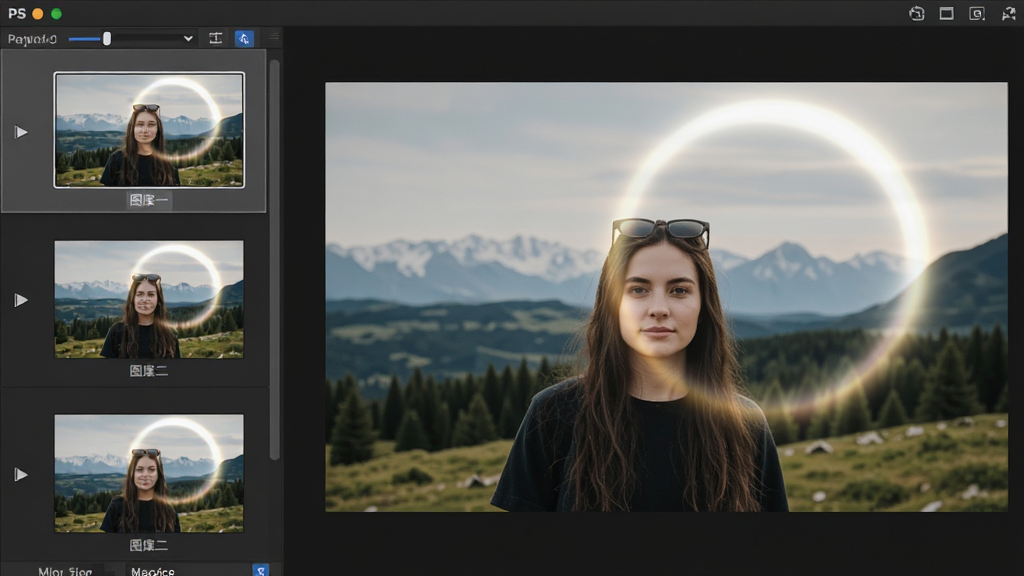This screenshot has width=1024, height=576.
Task: Open the dropdown chevron next to the slider
Action: tap(188, 39)
